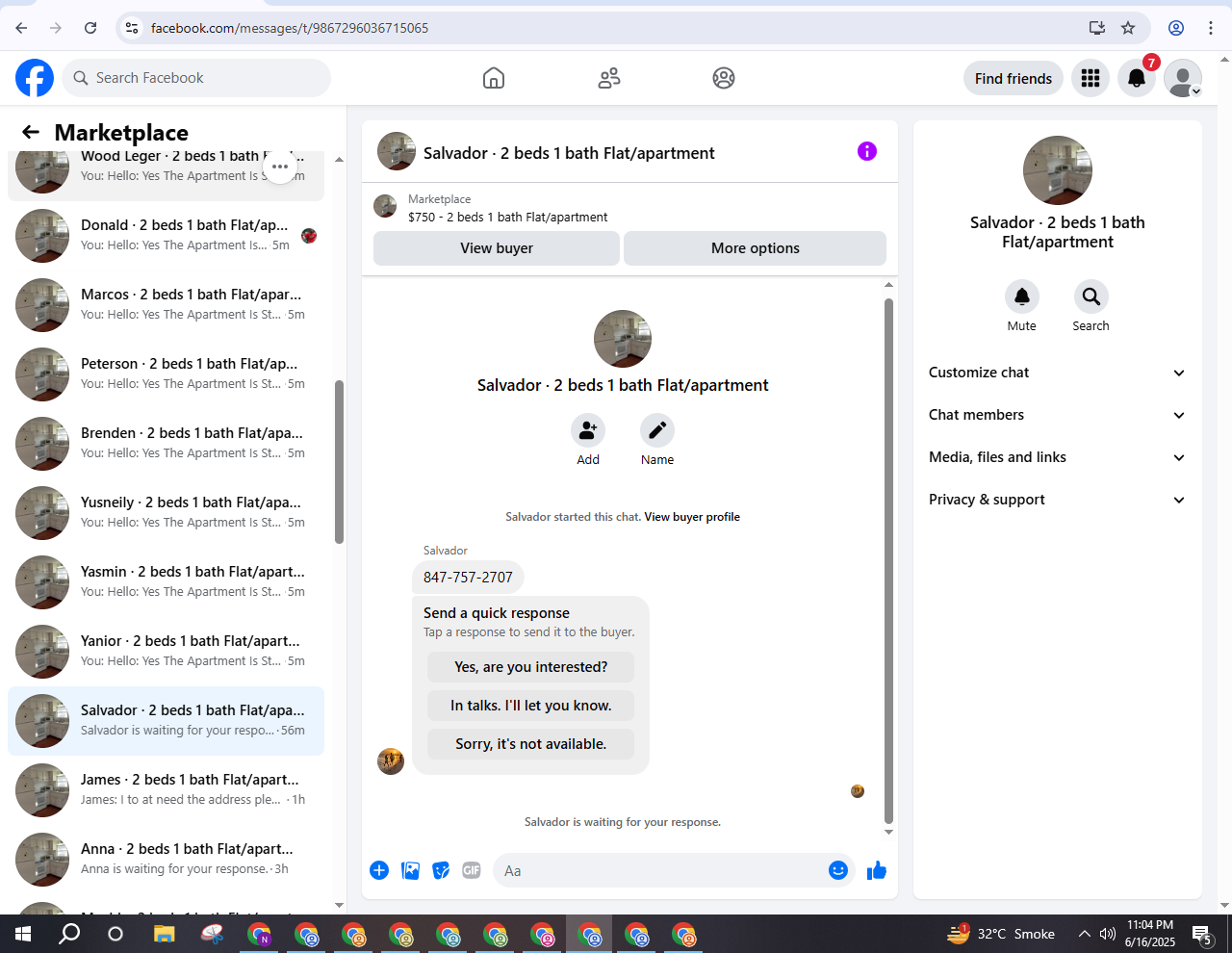Image resolution: width=1232 pixels, height=953 pixels.
Task: Open Windows notification center
Action: click(x=1202, y=934)
